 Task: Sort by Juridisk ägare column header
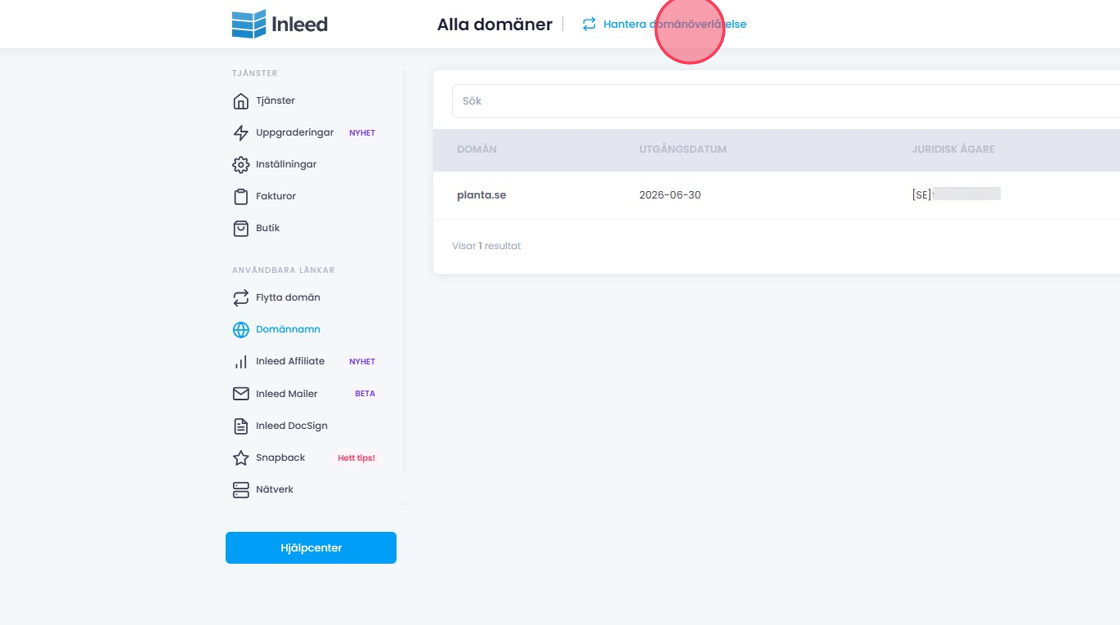(x=953, y=150)
